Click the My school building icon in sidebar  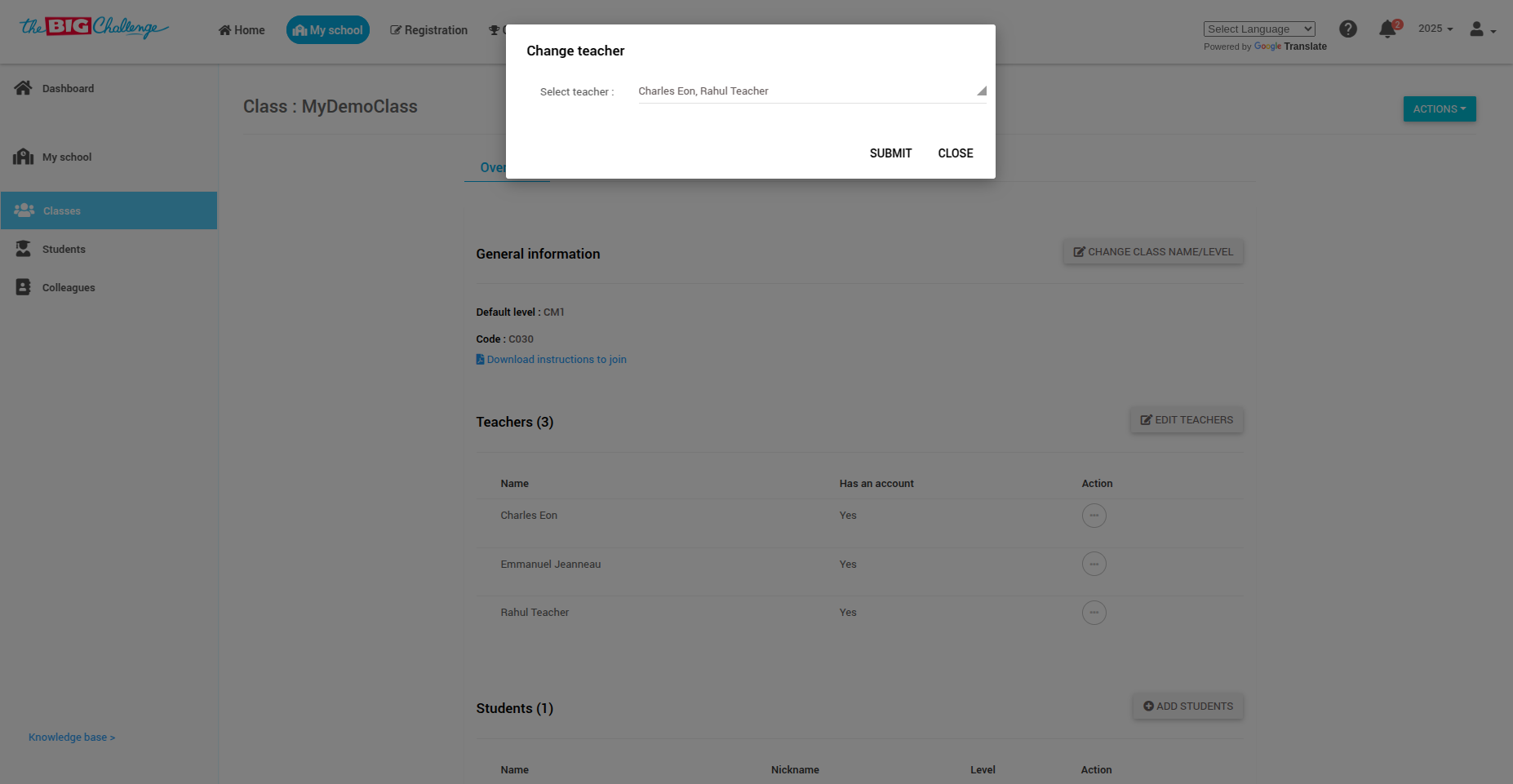coord(23,157)
